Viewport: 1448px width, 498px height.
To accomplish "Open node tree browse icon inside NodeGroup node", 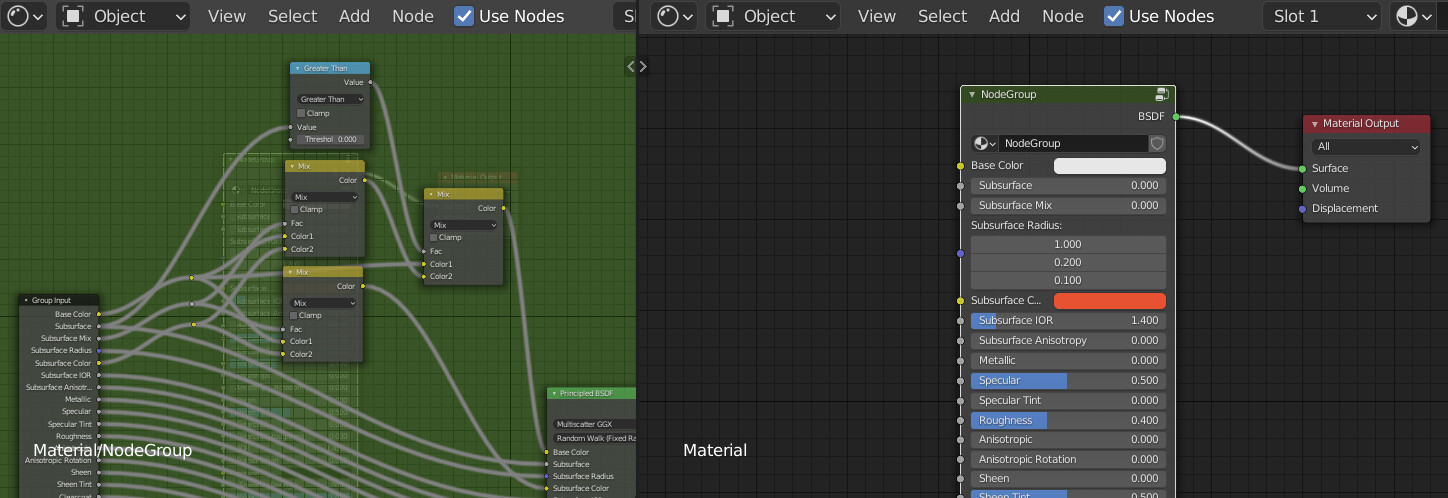I will (985, 143).
